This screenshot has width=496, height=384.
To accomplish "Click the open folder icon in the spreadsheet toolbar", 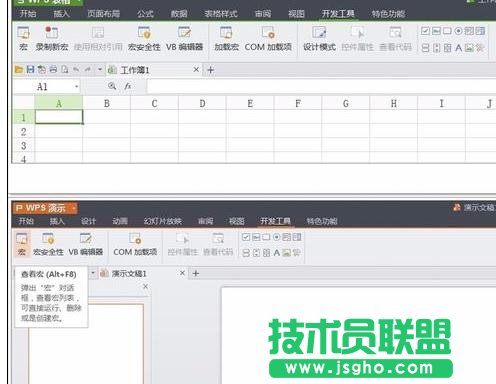I will [19, 69].
